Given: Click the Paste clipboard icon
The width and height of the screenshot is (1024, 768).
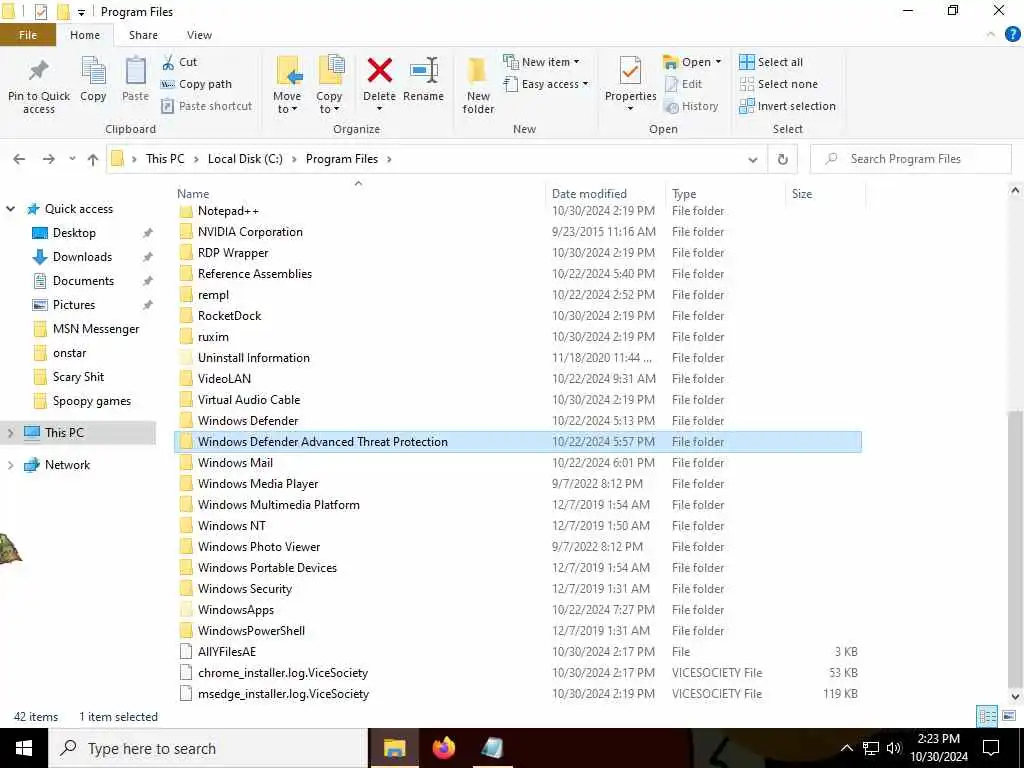Looking at the screenshot, I should (135, 71).
